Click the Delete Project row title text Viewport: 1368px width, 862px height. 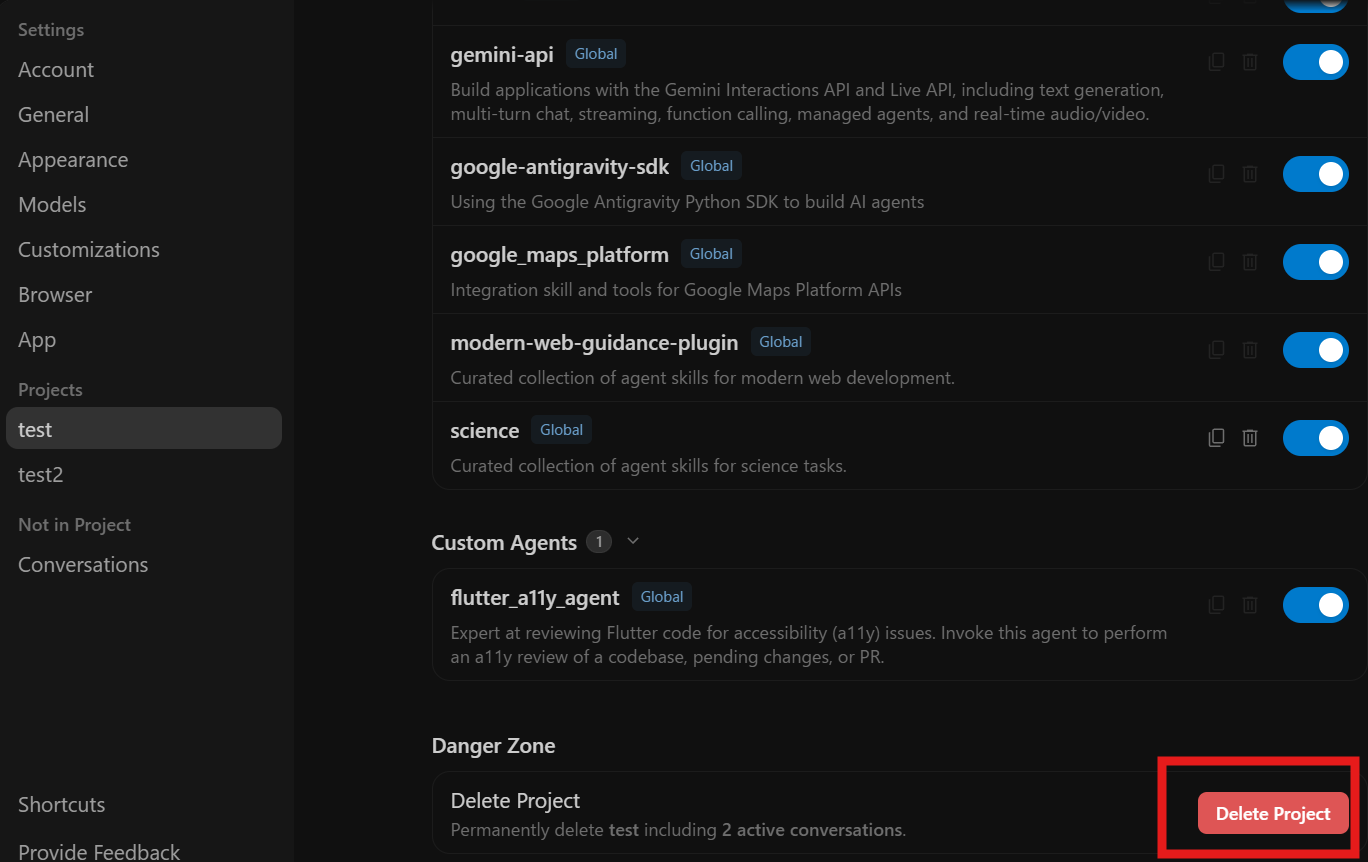(515, 801)
